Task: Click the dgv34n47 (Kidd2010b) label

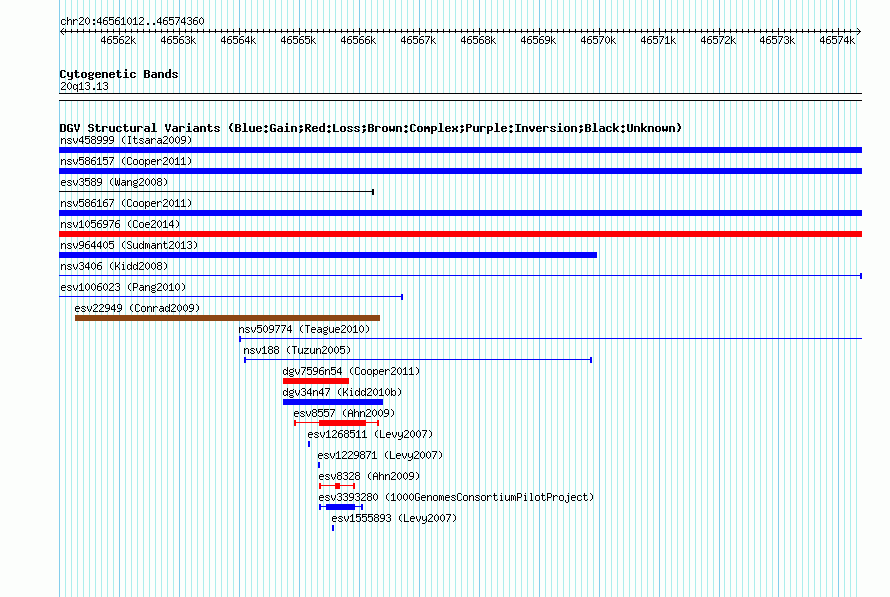Action: (342, 392)
